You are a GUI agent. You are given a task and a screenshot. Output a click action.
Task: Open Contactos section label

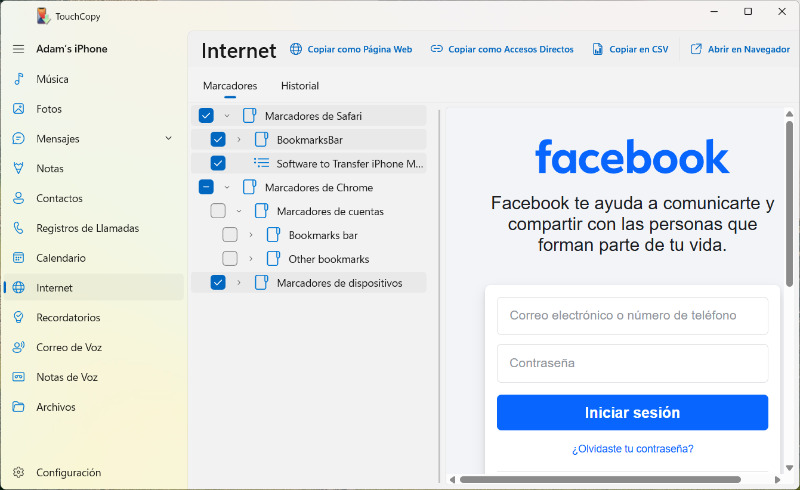[x=59, y=198]
